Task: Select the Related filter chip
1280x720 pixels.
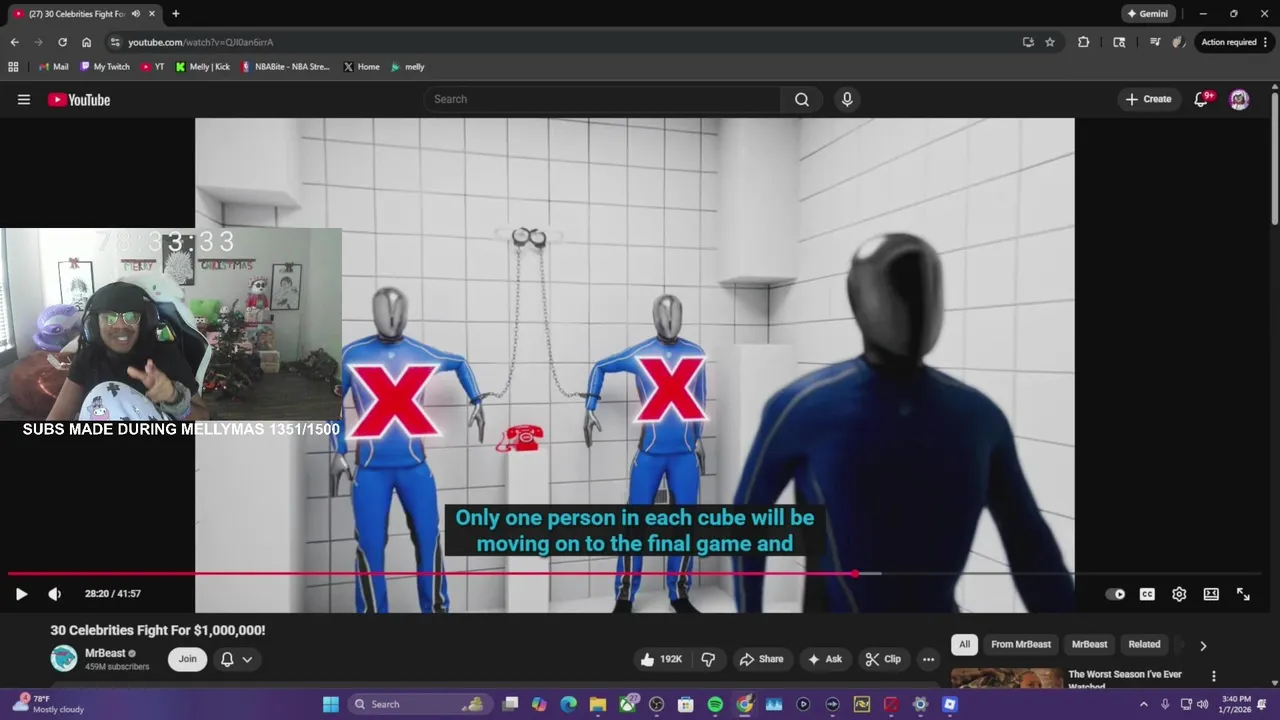Action: [x=1144, y=645]
